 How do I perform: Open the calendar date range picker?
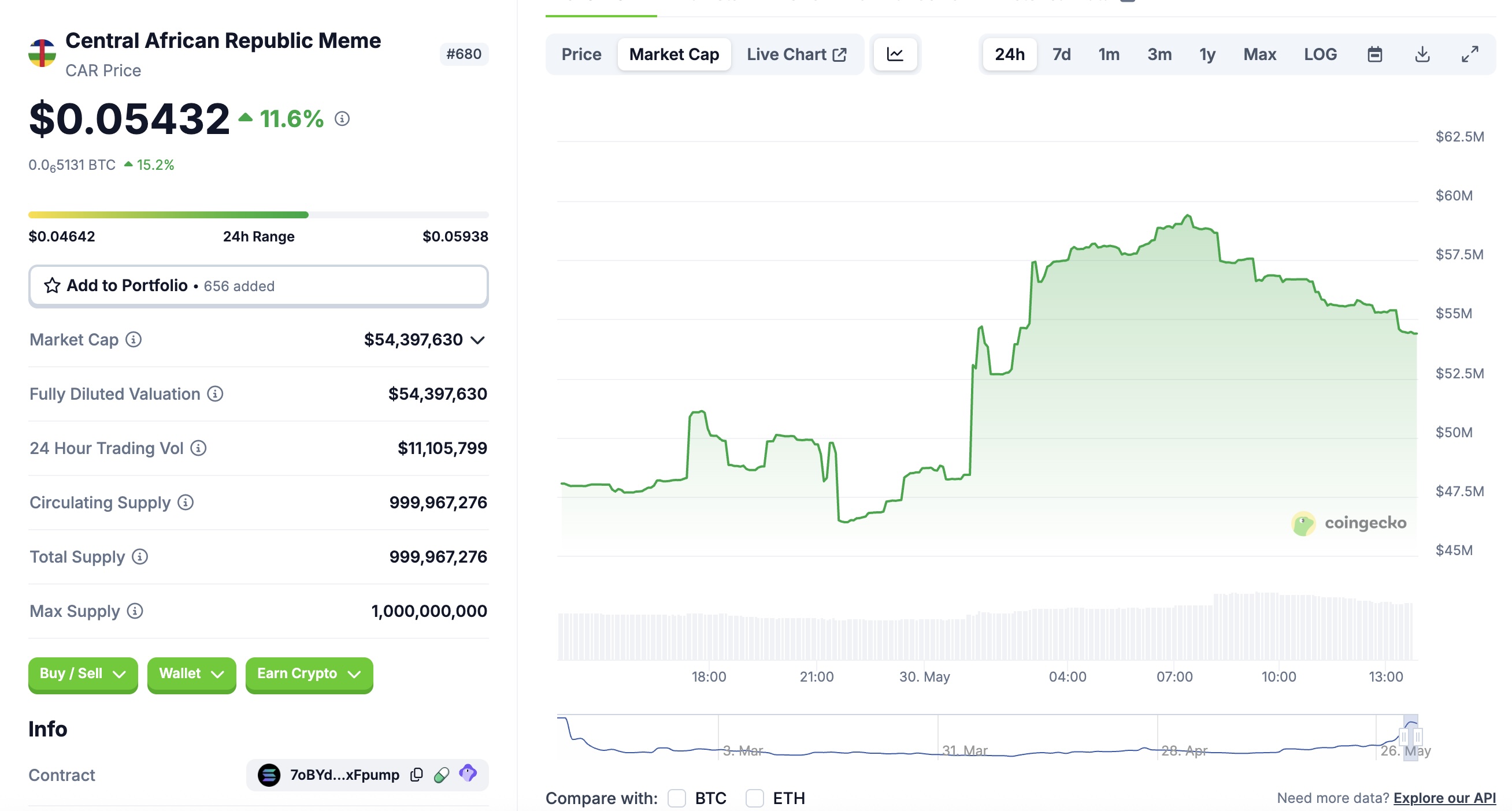pos(1374,54)
